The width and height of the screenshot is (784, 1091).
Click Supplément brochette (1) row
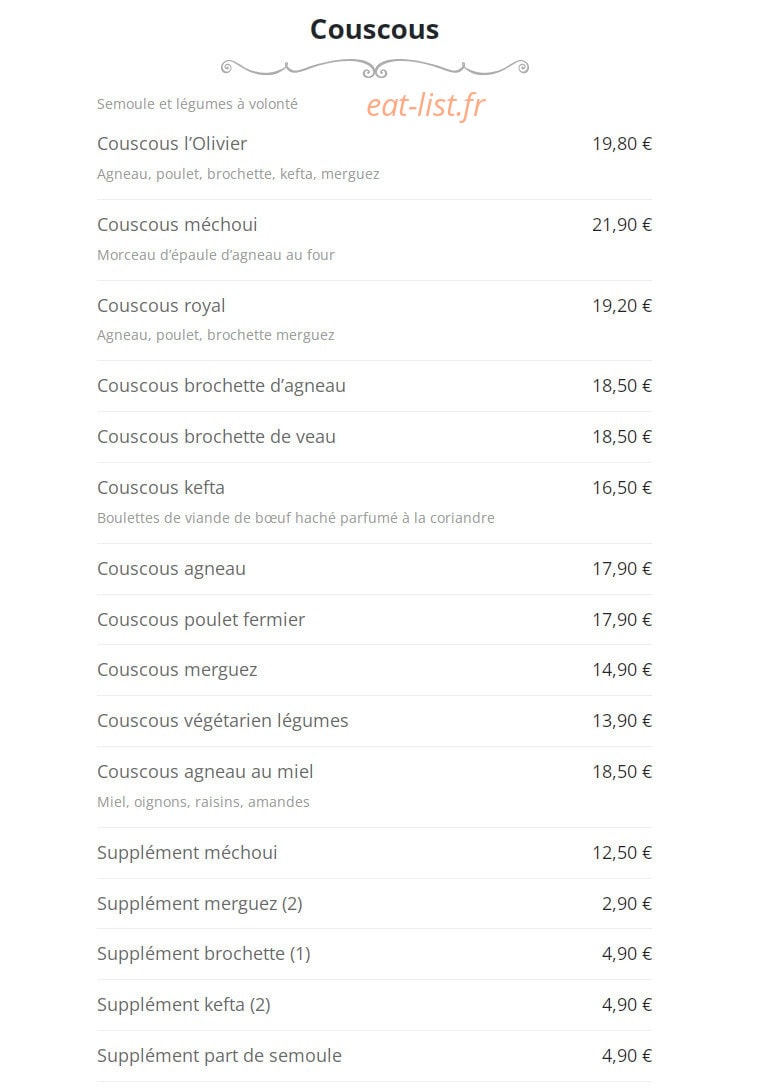pyautogui.click(x=374, y=954)
